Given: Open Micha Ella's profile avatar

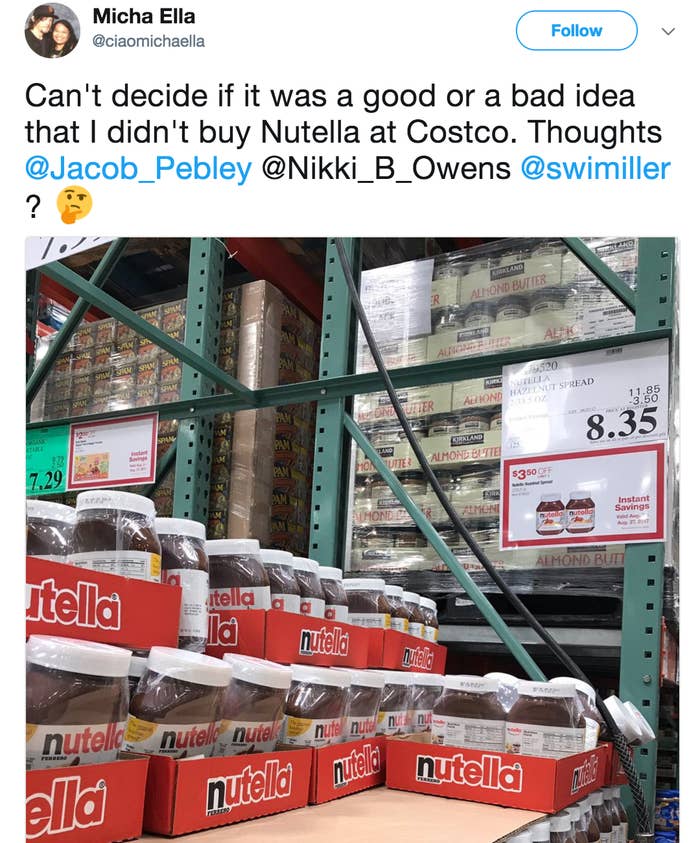Looking at the screenshot, I should (x=52, y=31).
